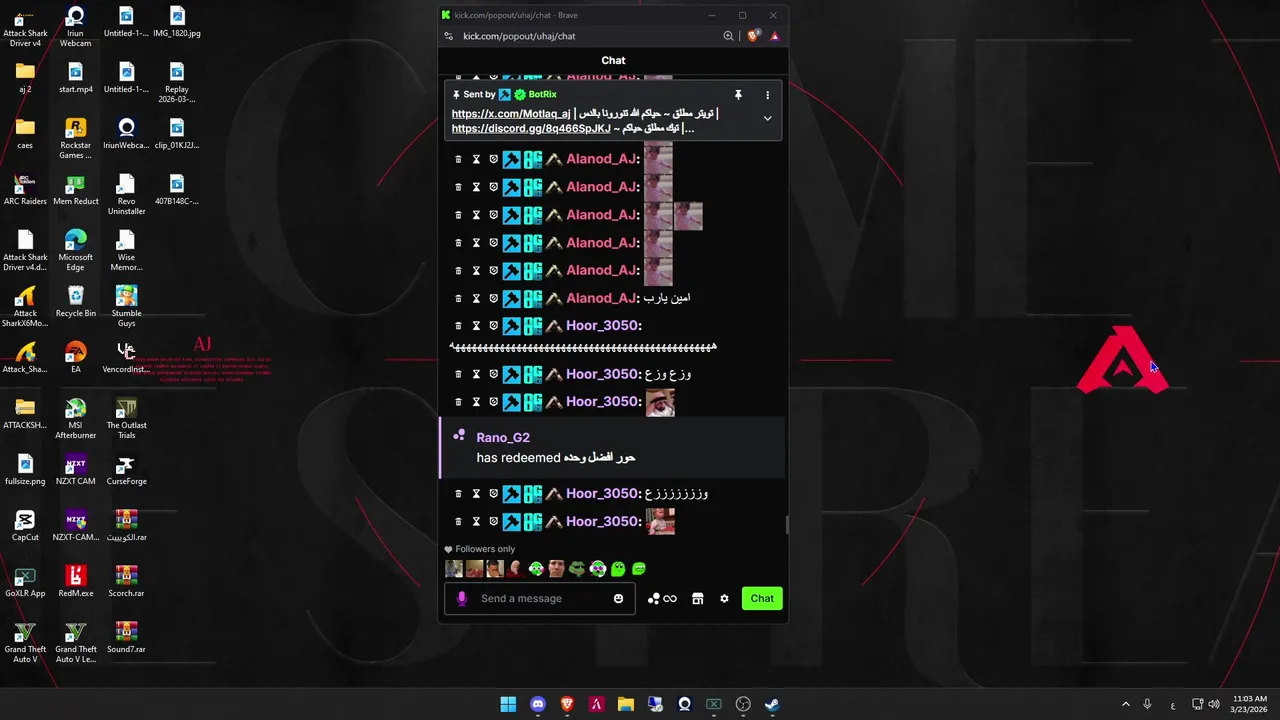Open channel points balance icon with infinity symbol
Image resolution: width=1280 pixels, height=720 pixels.
point(662,599)
